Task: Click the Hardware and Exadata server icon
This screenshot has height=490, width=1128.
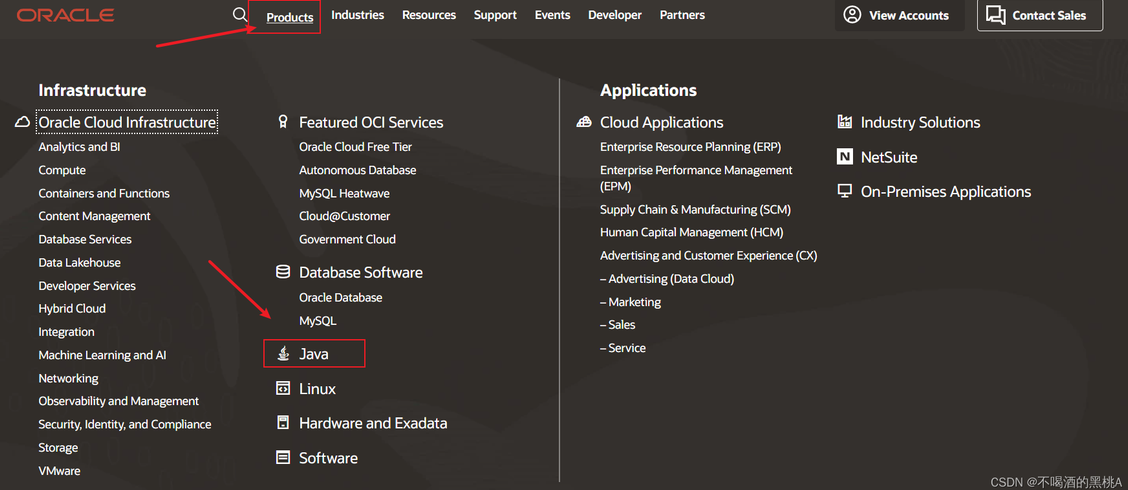Action: [283, 423]
